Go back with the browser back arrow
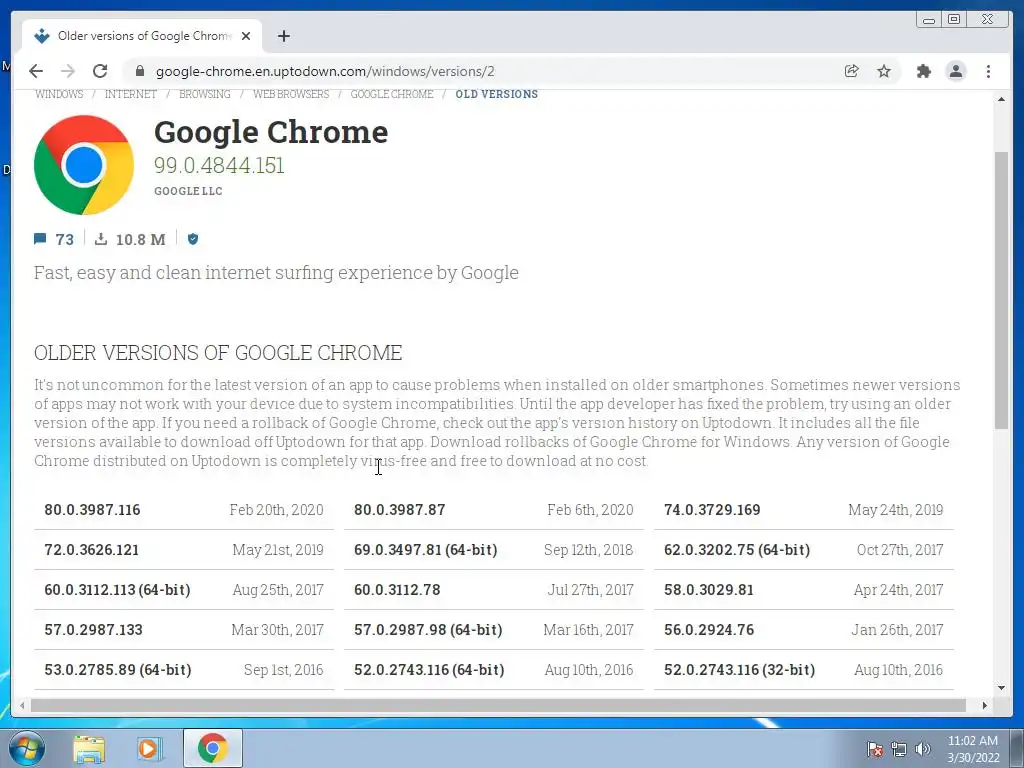Image resolution: width=1024 pixels, height=768 pixels. (x=36, y=71)
